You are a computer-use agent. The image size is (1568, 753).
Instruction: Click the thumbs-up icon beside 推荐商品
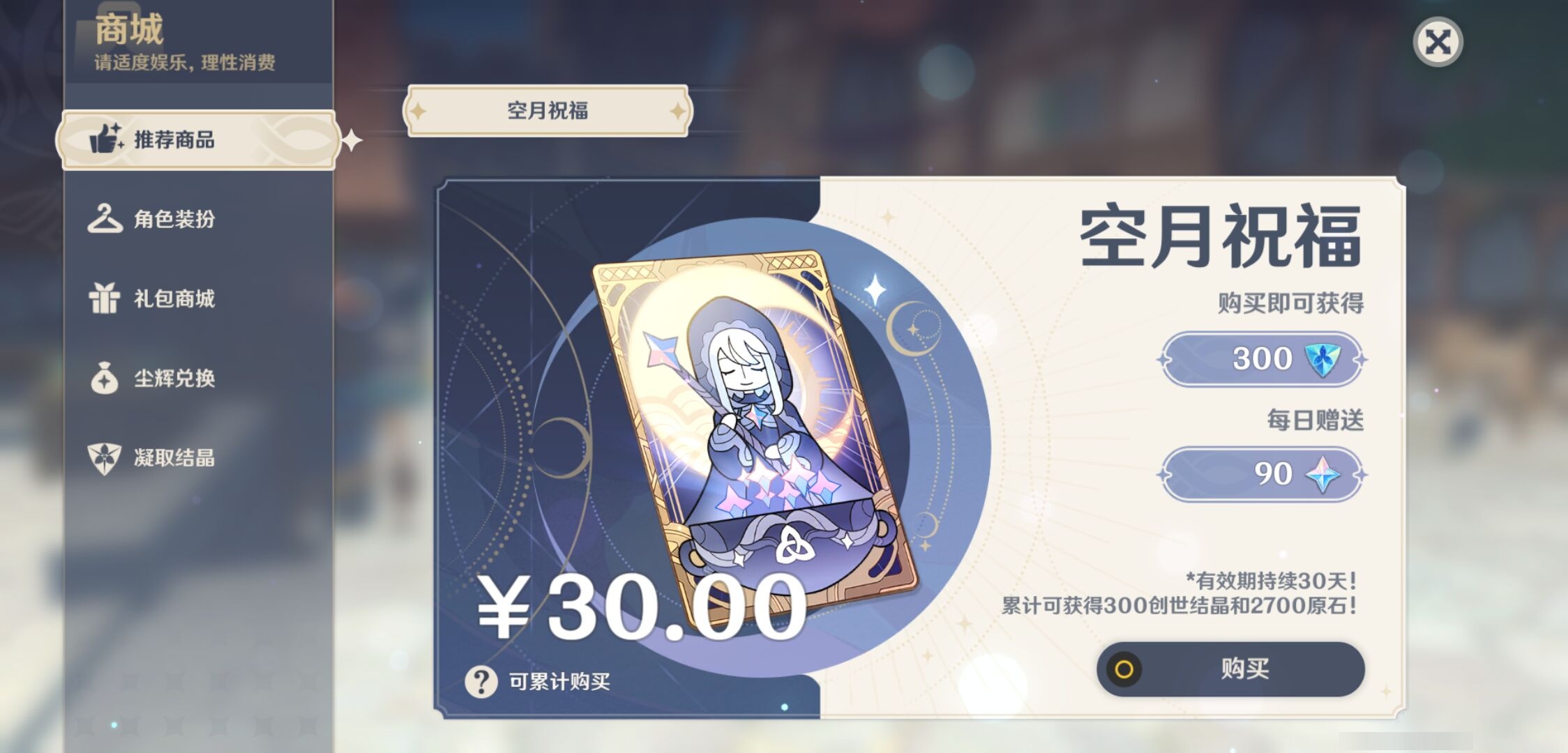pyautogui.click(x=106, y=138)
